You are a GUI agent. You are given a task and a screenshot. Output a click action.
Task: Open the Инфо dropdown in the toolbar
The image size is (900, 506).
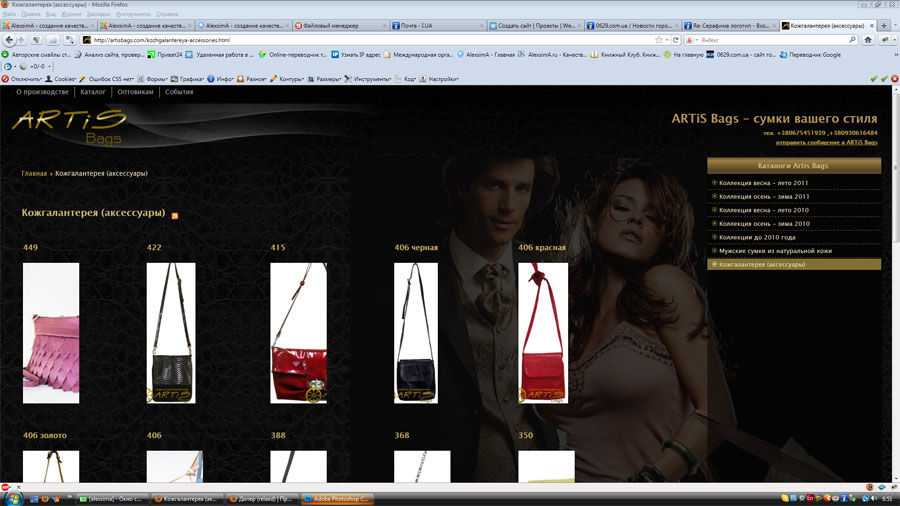(220, 79)
